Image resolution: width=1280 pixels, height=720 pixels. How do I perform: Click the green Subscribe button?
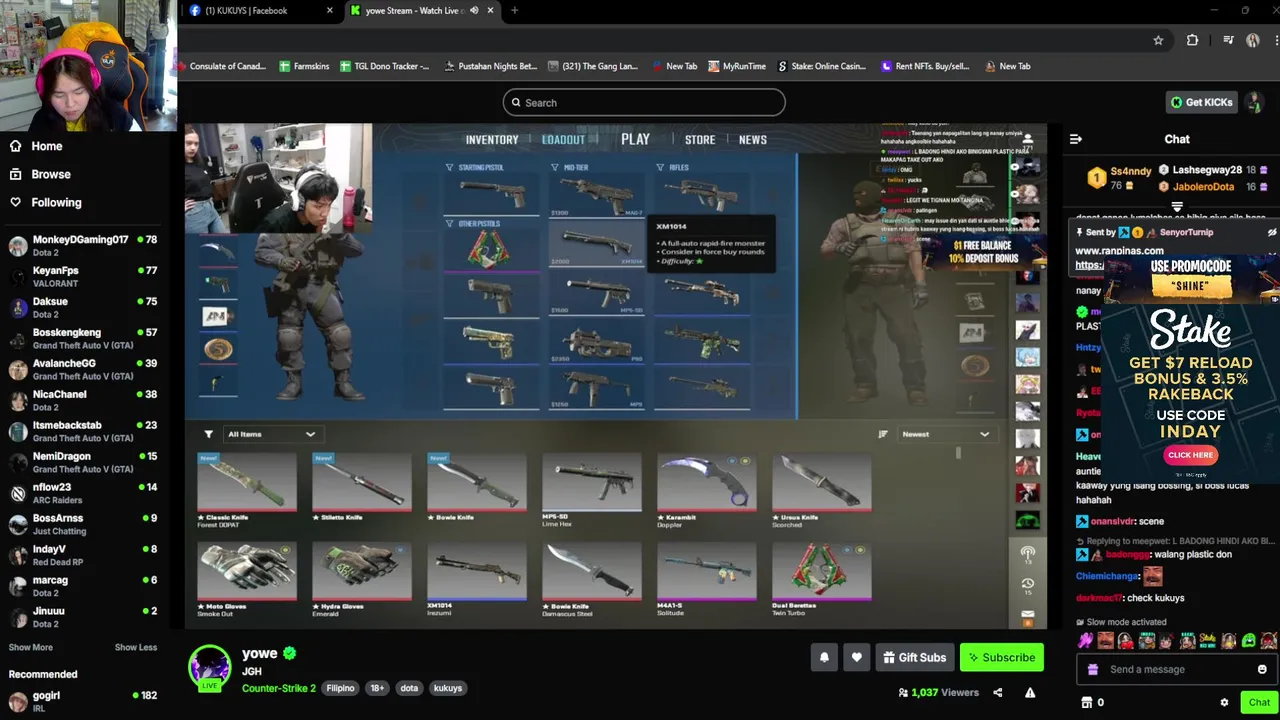[x=1002, y=657]
